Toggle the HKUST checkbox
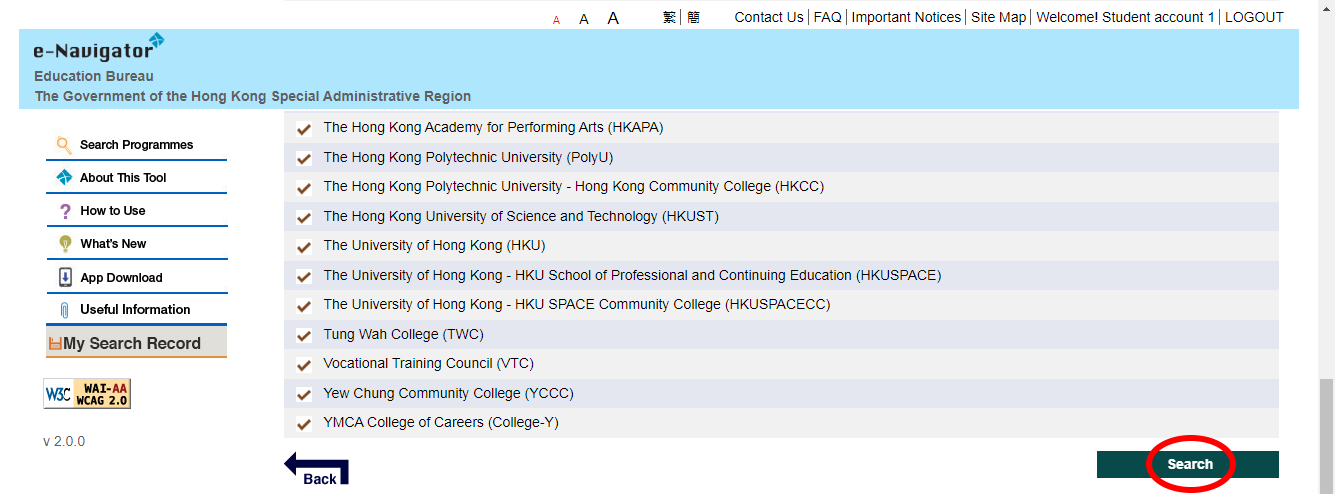The height and width of the screenshot is (494, 1335). [x=304, y=217]
